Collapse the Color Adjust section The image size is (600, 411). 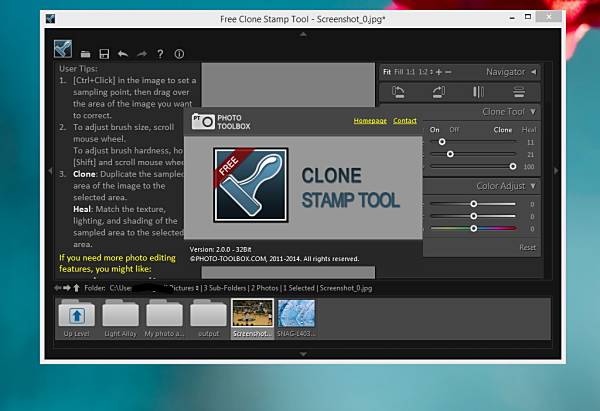click(533, 186)
